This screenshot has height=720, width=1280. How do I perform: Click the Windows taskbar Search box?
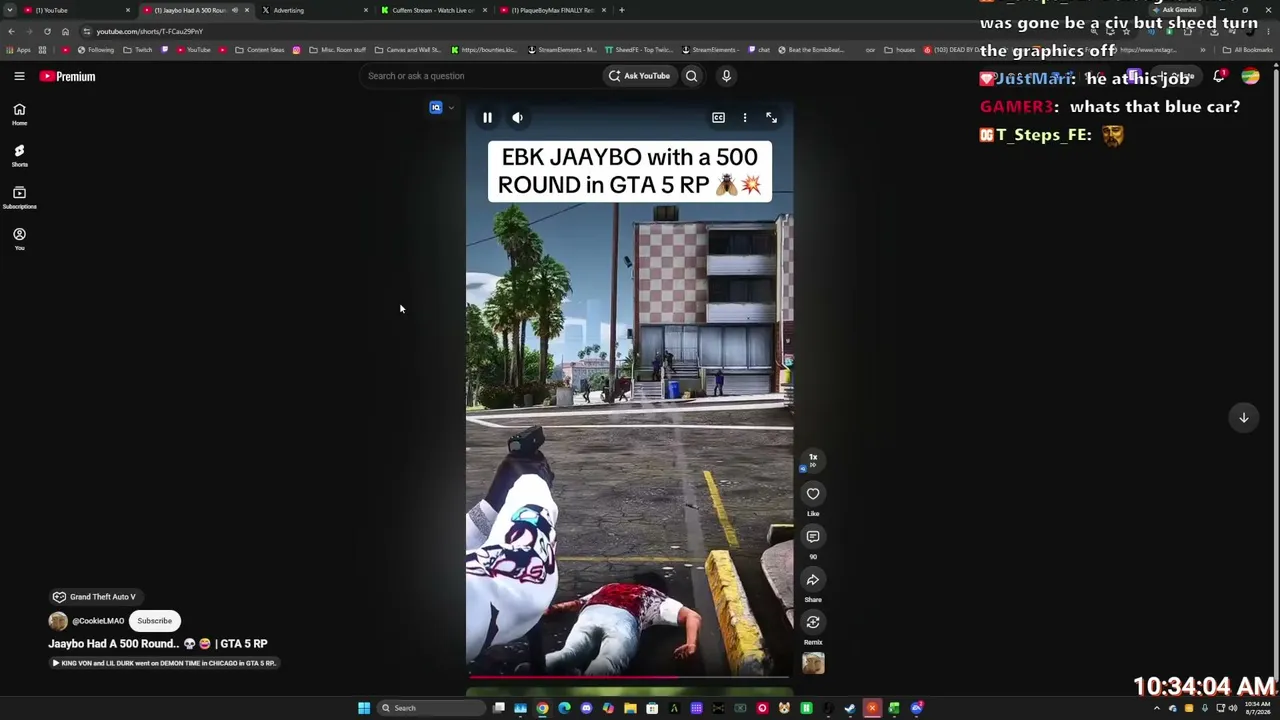click(x=429, y=708)
